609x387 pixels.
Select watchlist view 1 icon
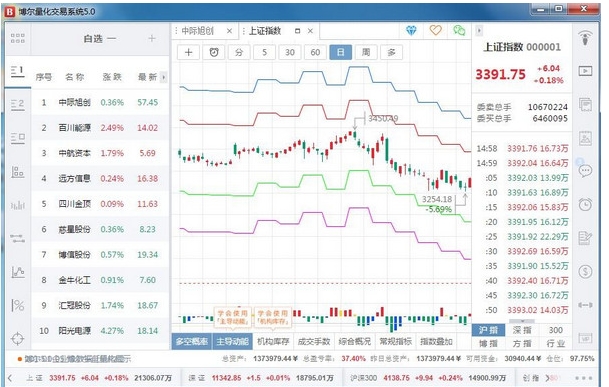(17, 71)
